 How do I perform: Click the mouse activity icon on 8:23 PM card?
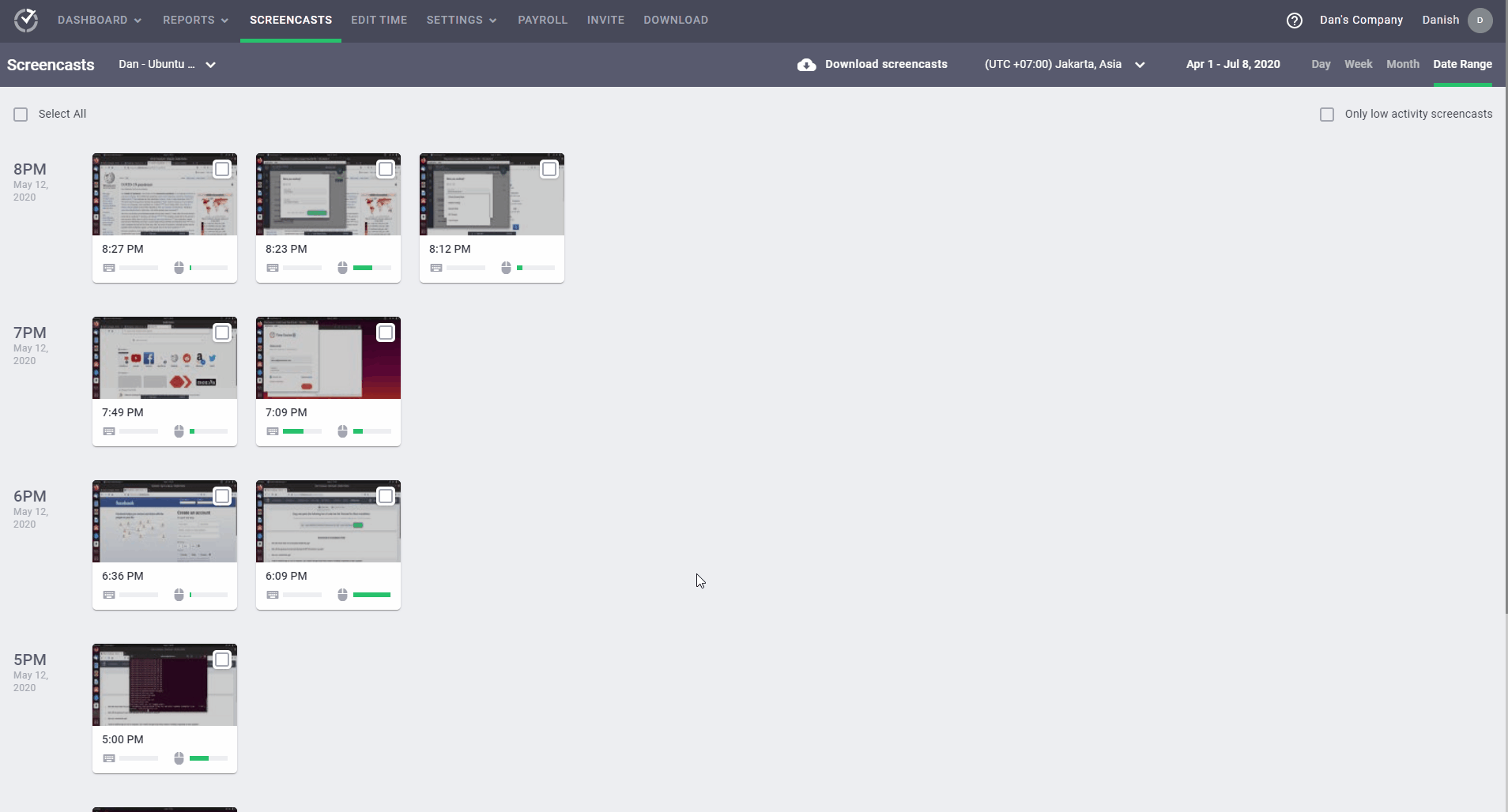(341, 267)
